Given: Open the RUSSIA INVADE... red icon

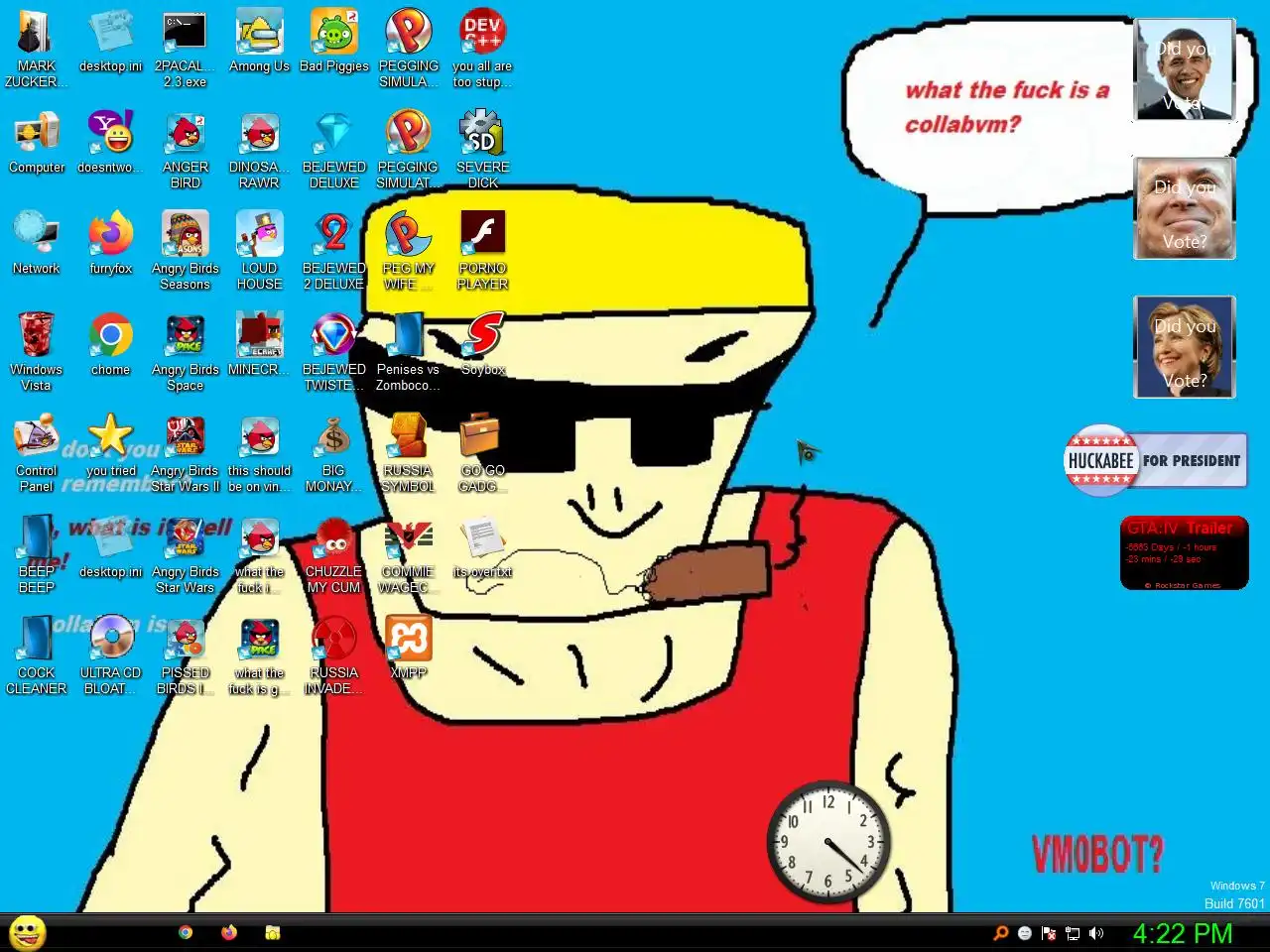Looking at the screenshot, I should [x=334, y=654].
